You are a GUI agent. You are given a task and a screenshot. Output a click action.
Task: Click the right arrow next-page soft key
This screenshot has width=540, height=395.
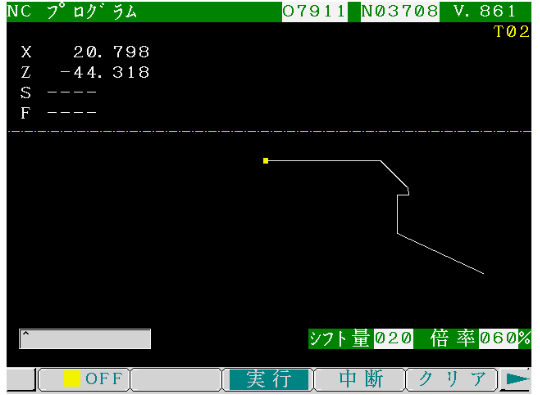click(x=517, y=379)
